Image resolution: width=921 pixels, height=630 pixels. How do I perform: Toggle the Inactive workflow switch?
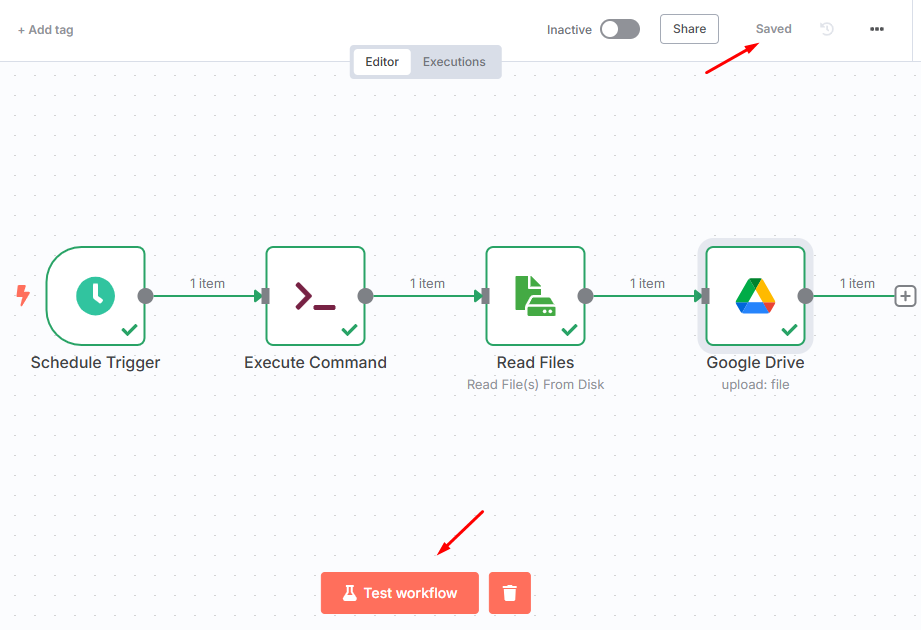[x=620, y=29]
